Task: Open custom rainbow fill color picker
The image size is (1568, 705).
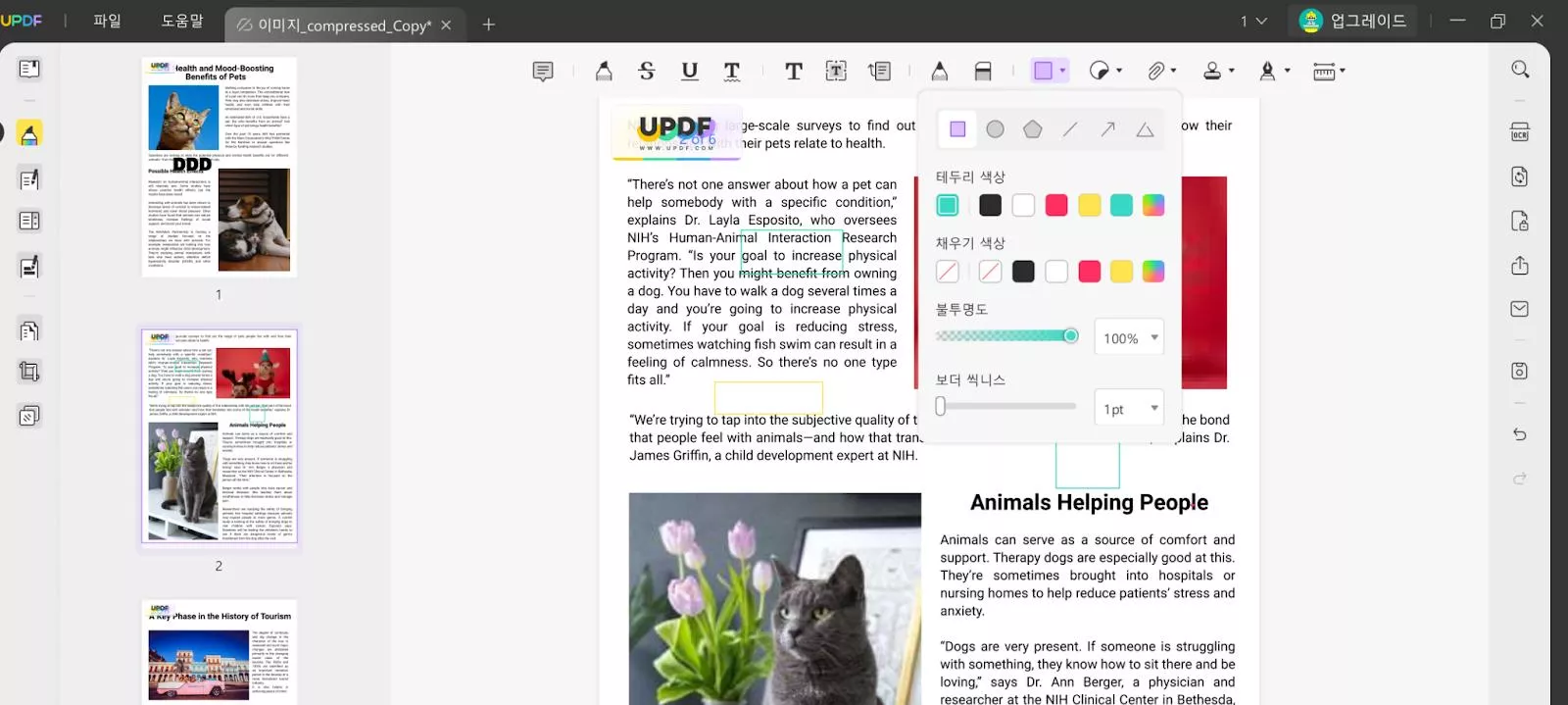Action: point(1153,272)
